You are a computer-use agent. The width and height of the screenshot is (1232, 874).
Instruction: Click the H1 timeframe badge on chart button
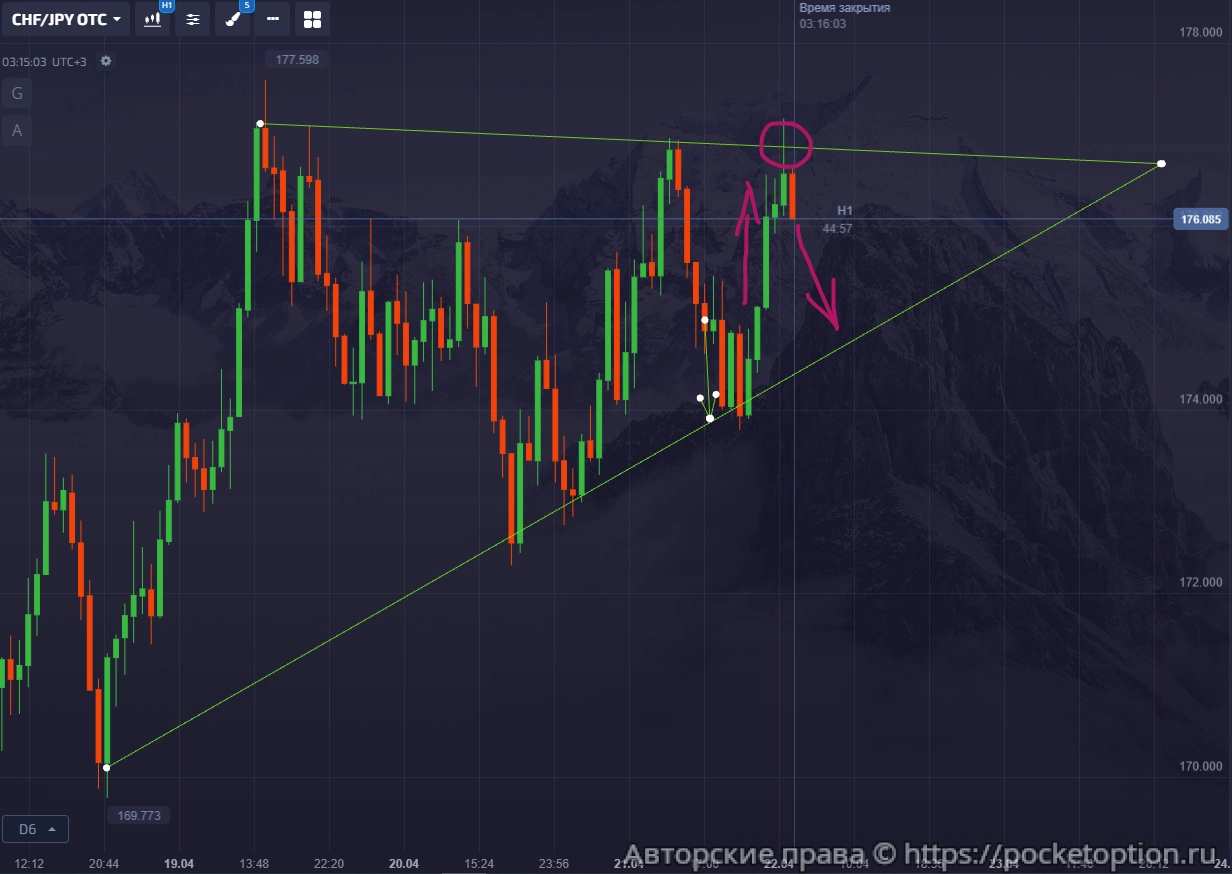pyautogui.click(x=167, y=6)
